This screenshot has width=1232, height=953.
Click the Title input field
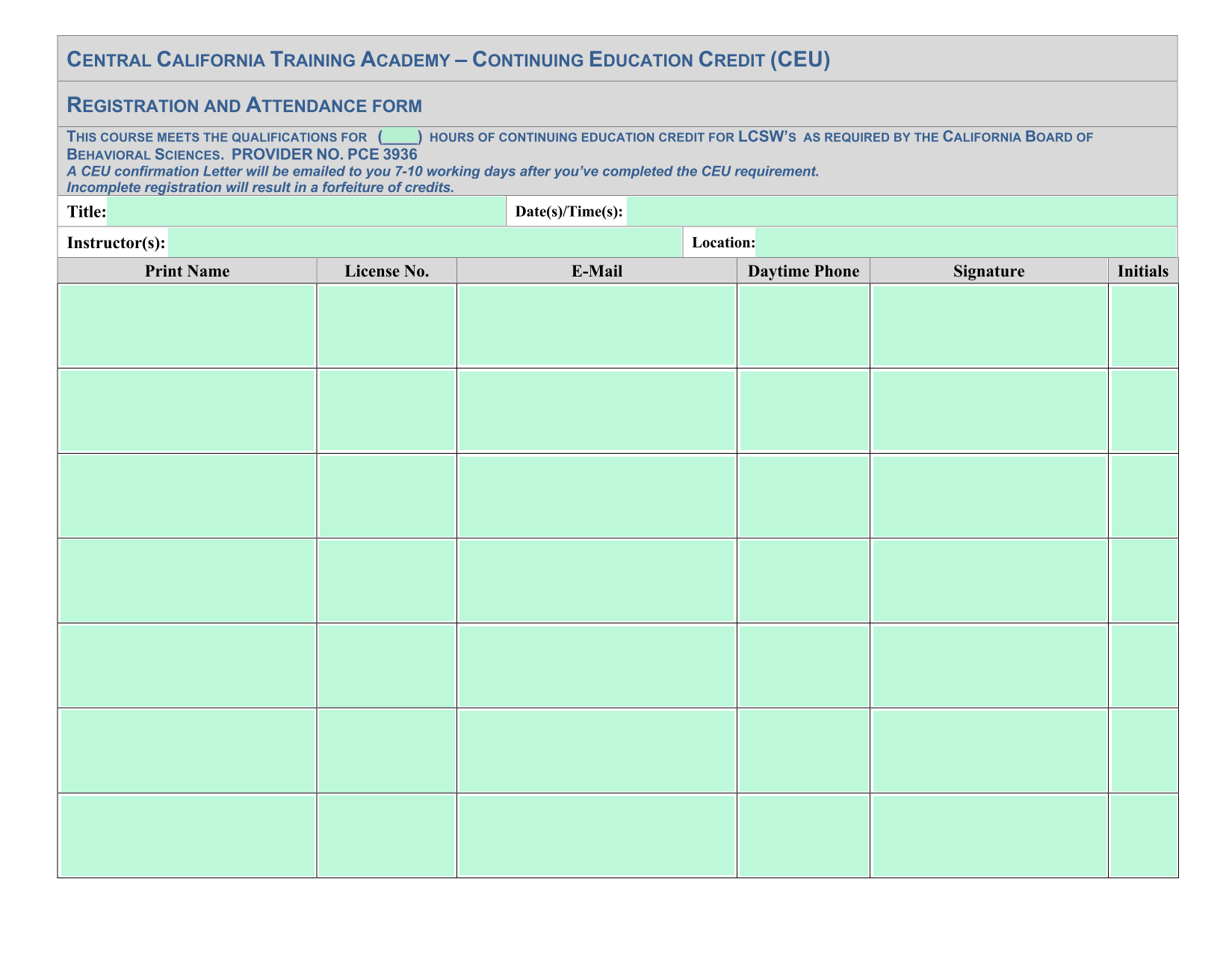coord(306,212)
